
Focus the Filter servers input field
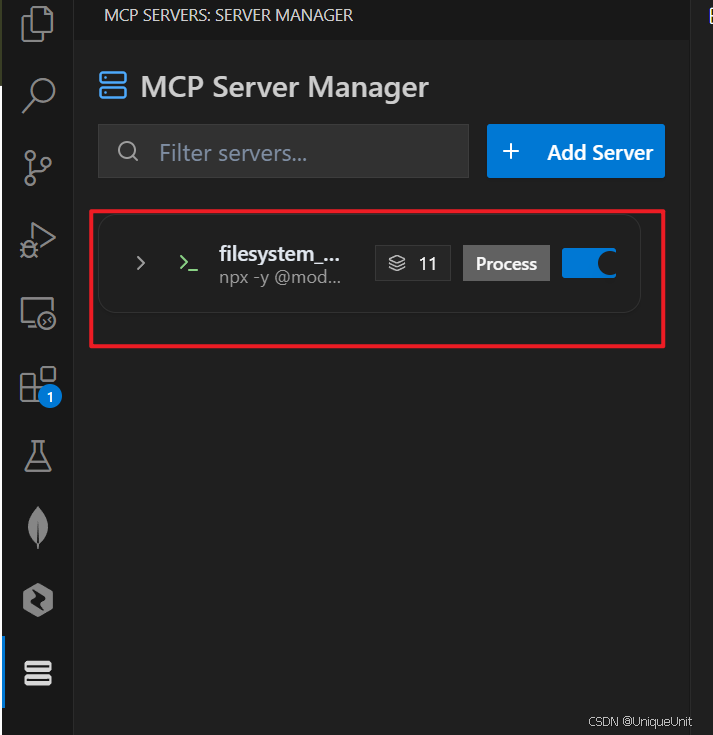283,151
